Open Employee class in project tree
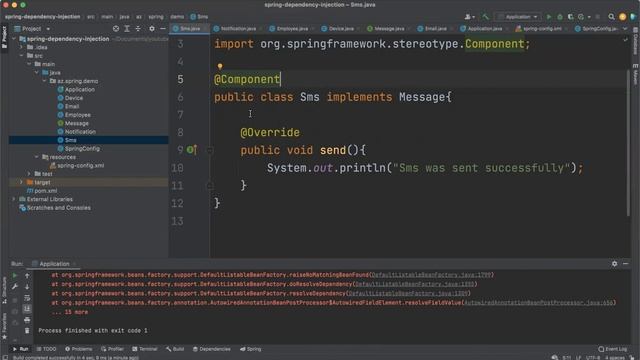Image resolution: width=640 pixels, height=360 pixels. 74,115
